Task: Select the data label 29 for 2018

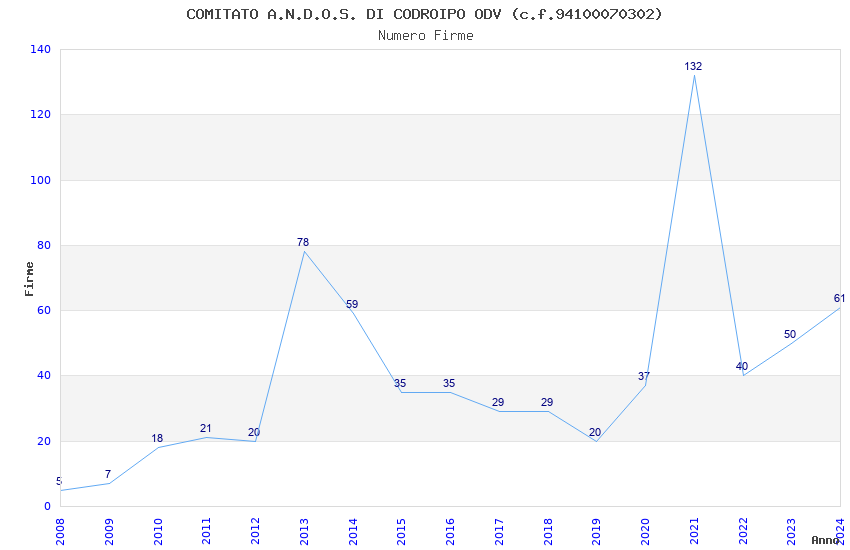Action: [x=546, y=402]
